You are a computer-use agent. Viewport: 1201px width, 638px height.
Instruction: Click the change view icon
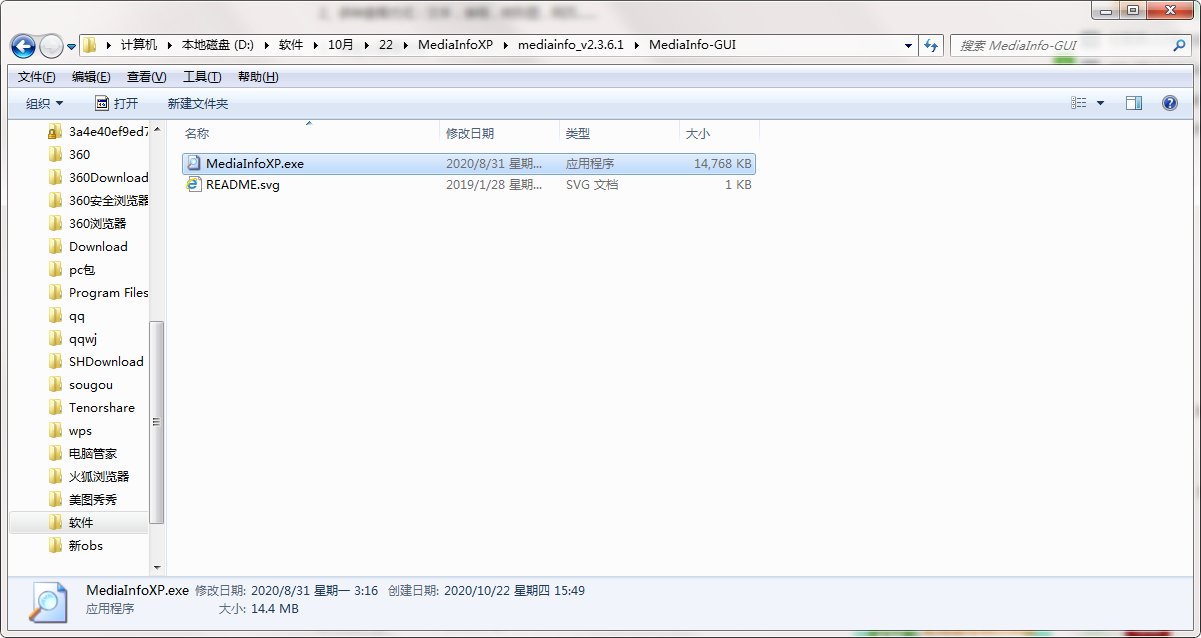tap(1078, 103)
